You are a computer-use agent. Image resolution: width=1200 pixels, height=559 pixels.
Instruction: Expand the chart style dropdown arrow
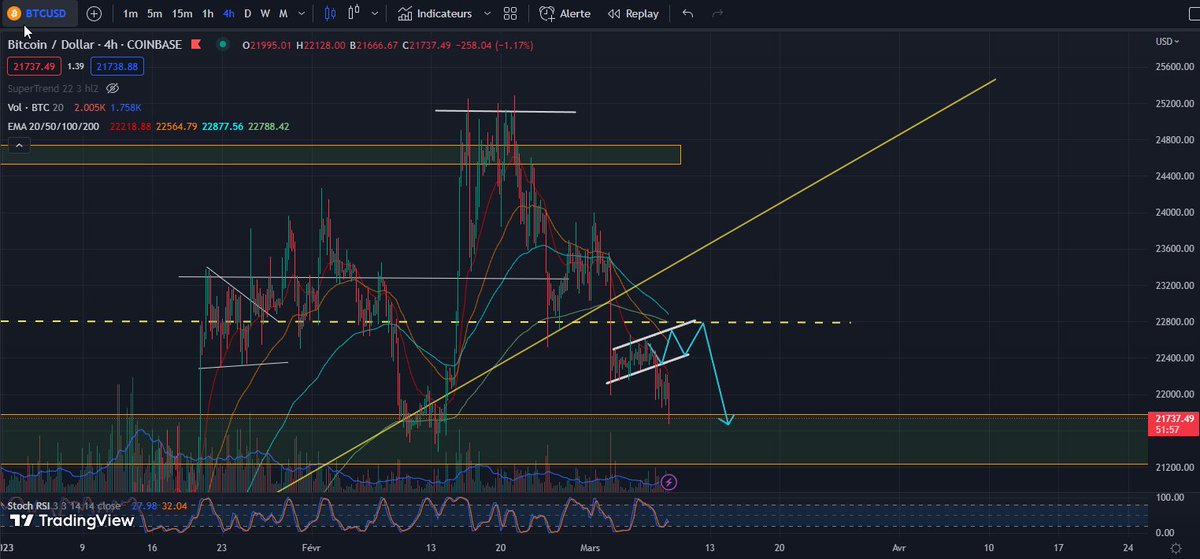pos(373,14)
